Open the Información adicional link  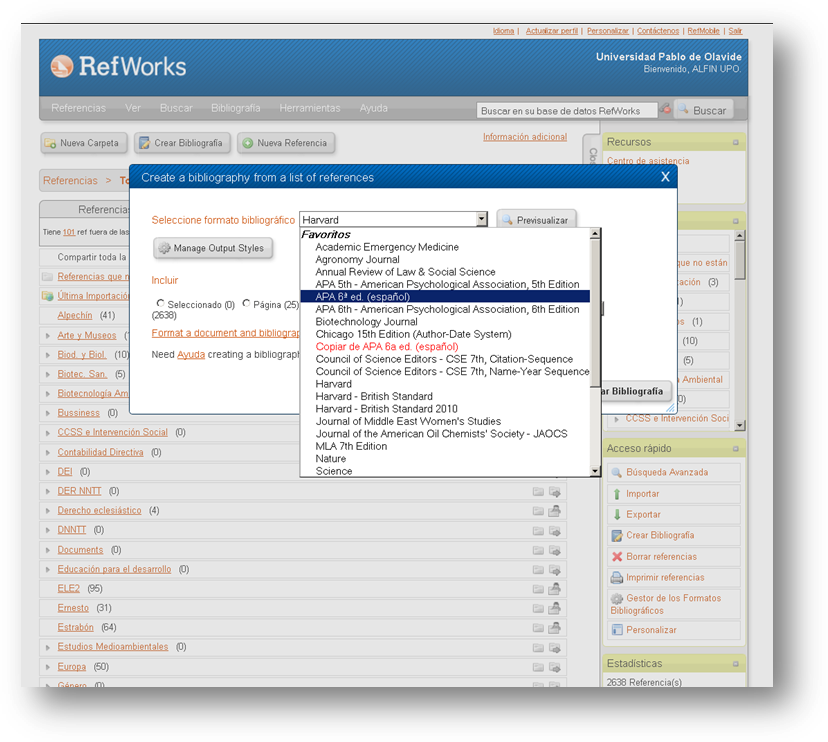click(x=525, y=137)
